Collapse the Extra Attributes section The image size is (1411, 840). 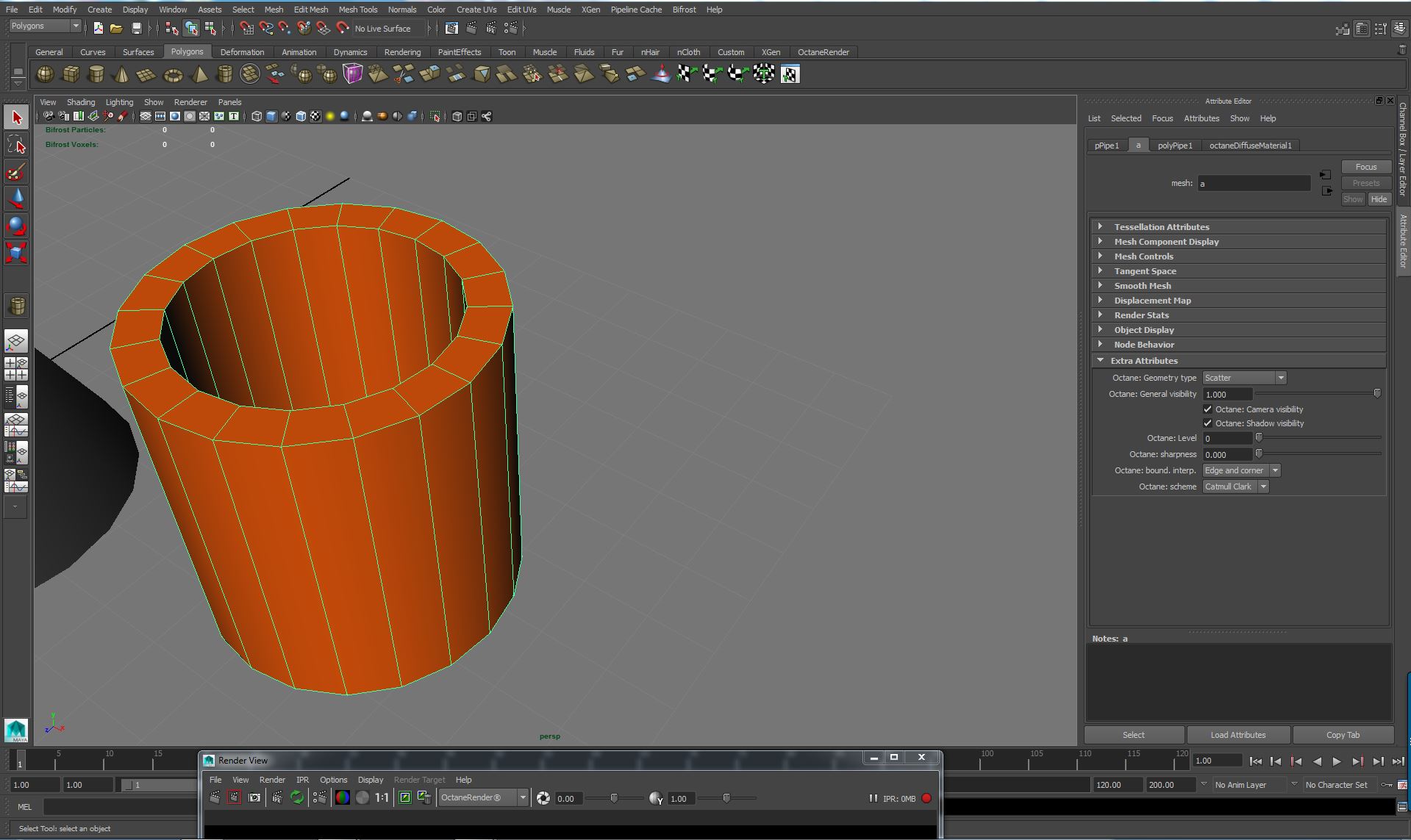[1101, 361]
